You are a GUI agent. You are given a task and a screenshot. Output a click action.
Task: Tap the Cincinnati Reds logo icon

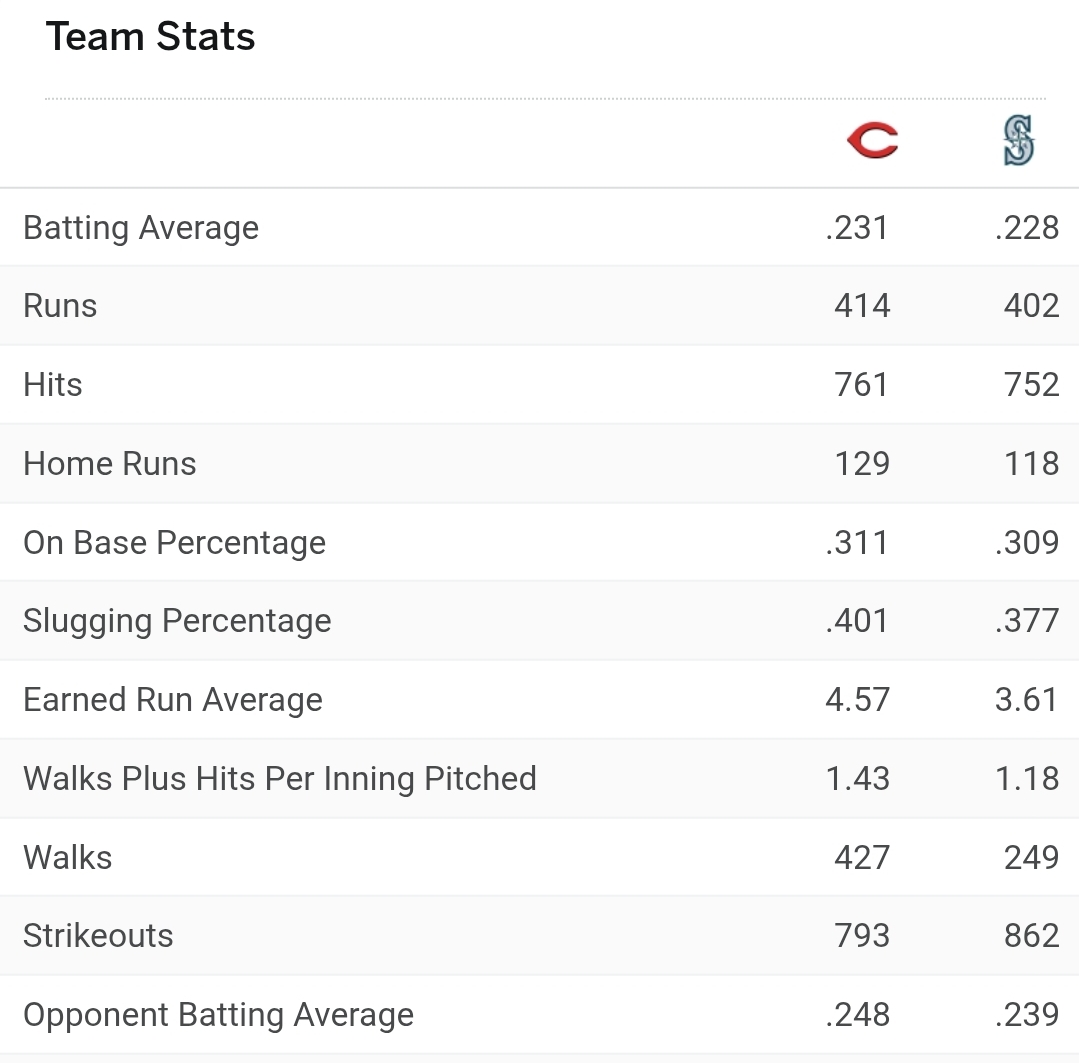pos(873,140)
